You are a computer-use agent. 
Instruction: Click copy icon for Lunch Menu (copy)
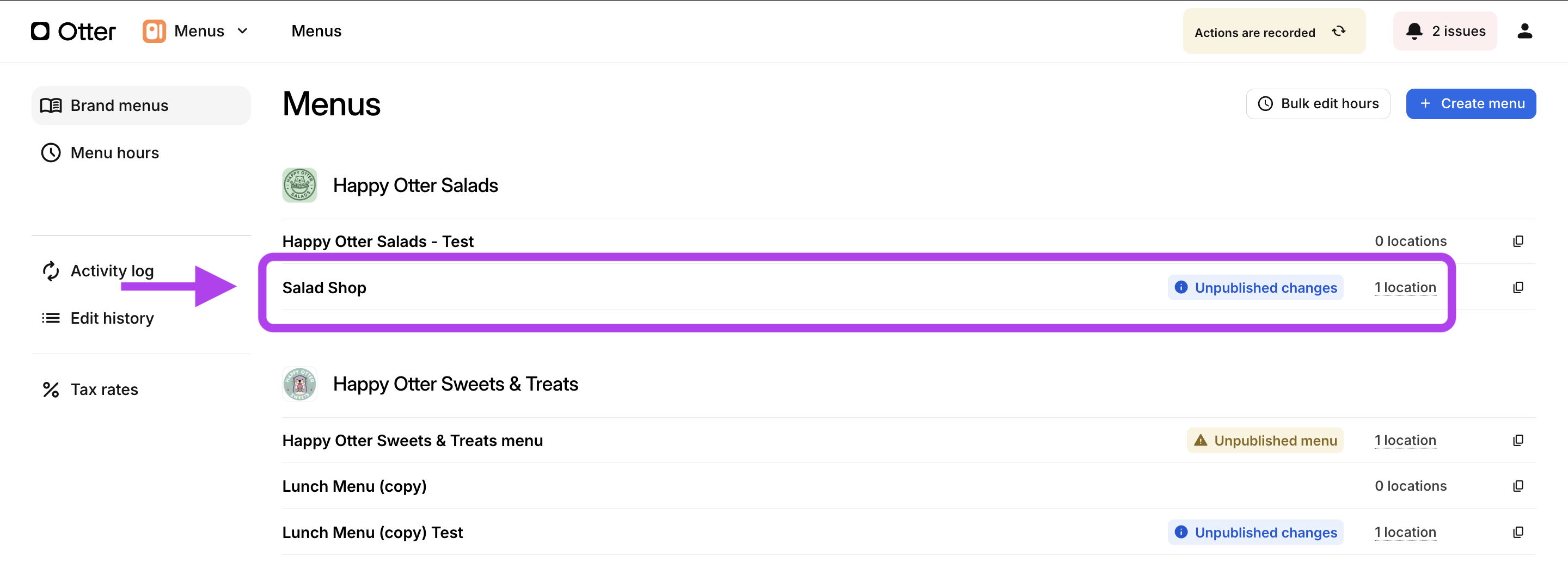[x=1518, y=485]
